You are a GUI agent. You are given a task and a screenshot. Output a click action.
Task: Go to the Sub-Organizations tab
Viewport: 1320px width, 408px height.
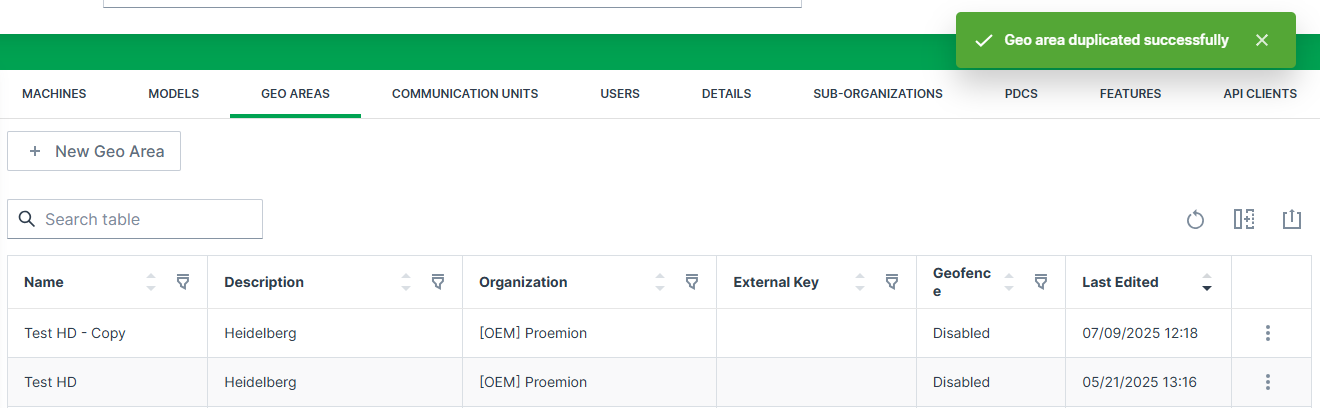(x=877, y=94)
